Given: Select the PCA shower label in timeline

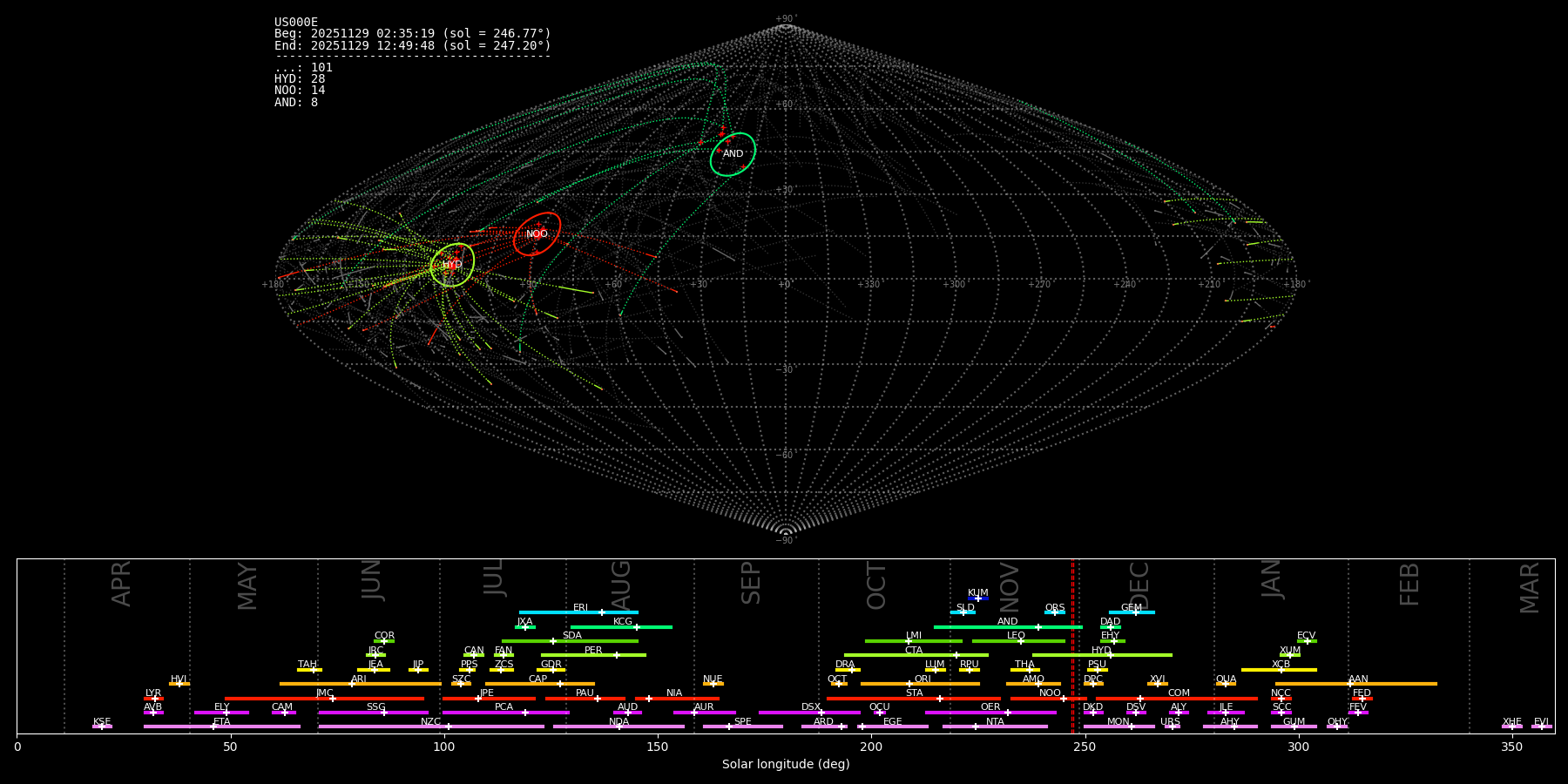Looking at the screenshot, I should click(x=504, y=707).
